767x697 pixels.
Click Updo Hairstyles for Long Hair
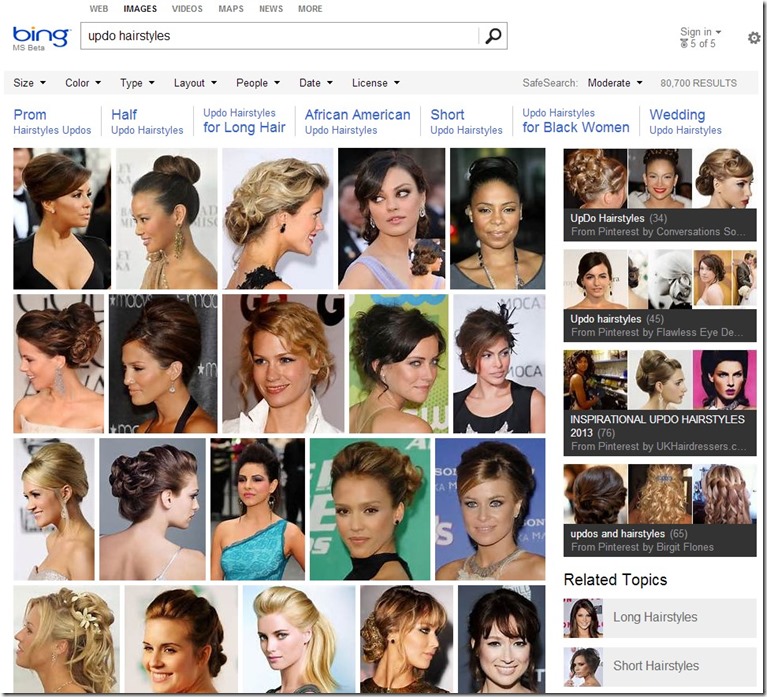pos(244,121)
